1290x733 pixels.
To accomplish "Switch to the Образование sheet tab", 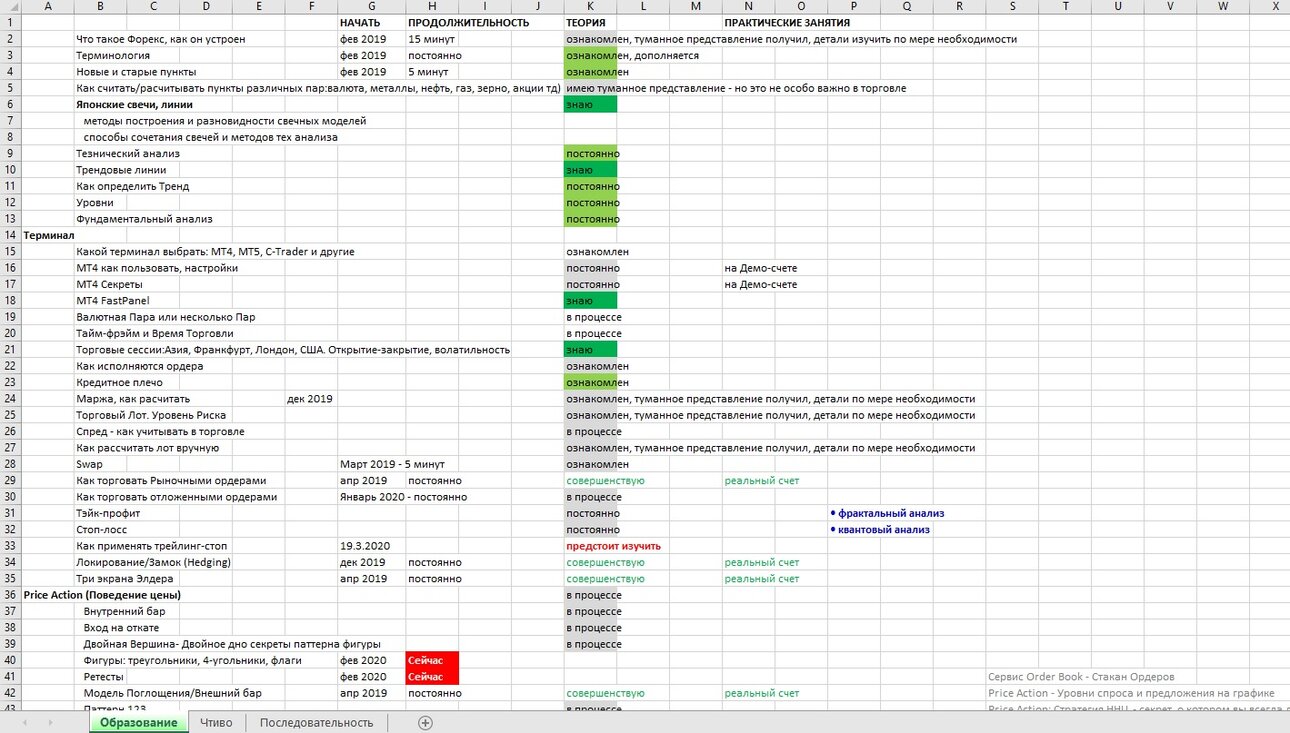I will (139, 723).
